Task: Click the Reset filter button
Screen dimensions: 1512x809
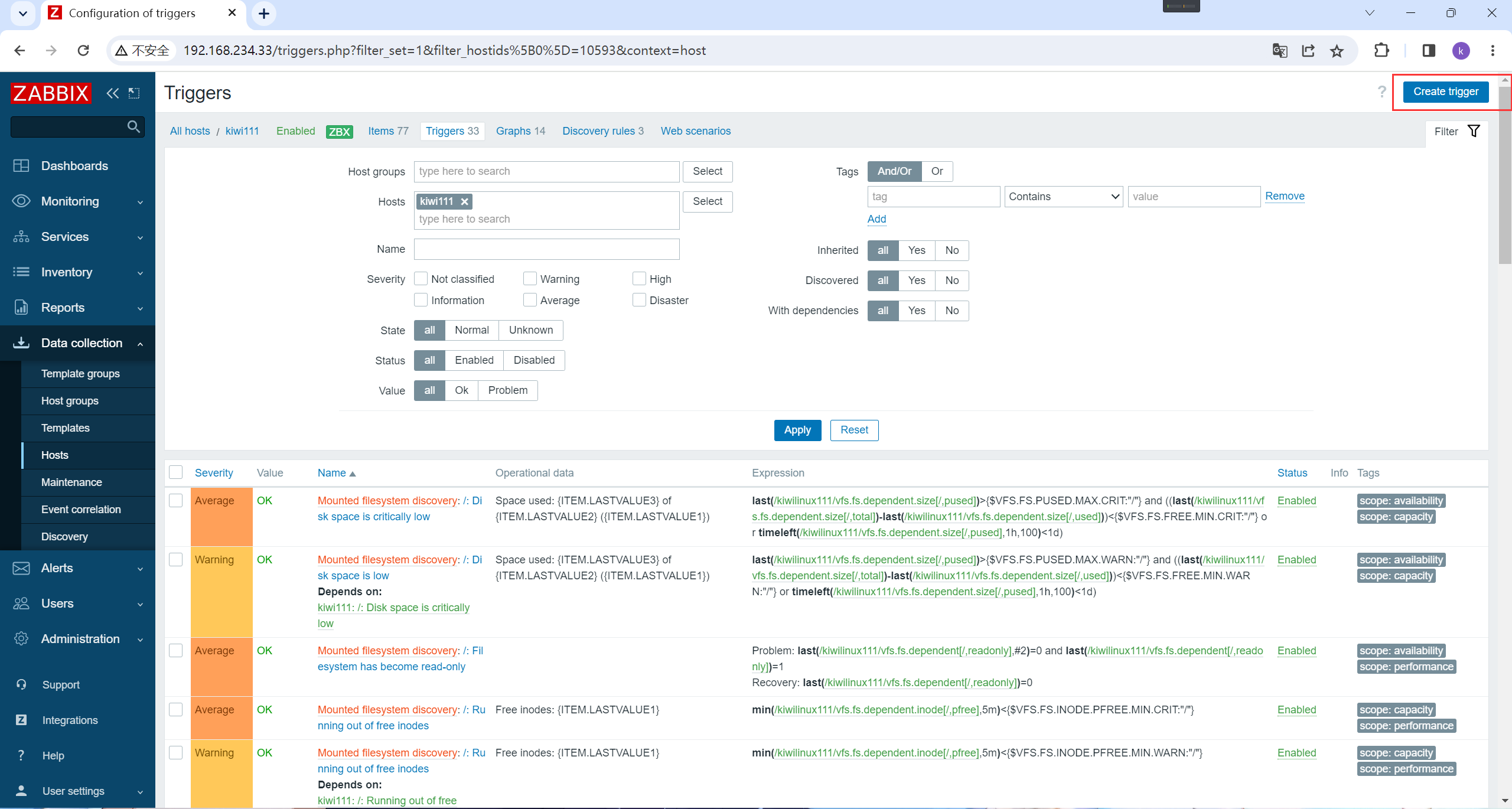Action: pos(854,430)
